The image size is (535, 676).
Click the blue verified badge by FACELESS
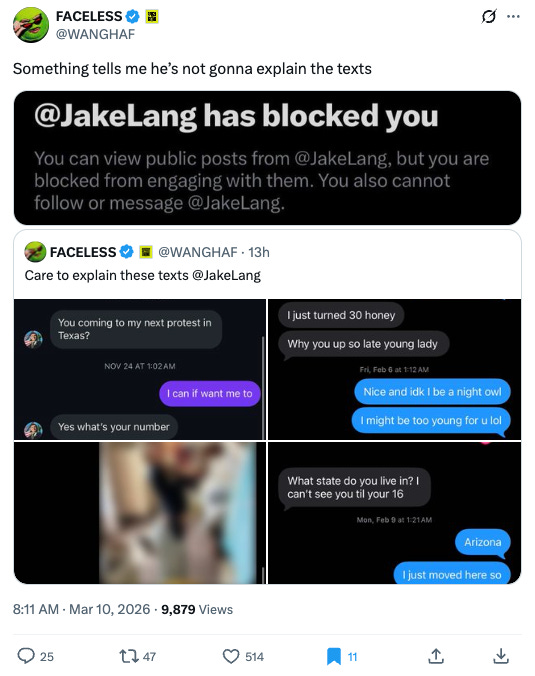click(x=132, y=16)
